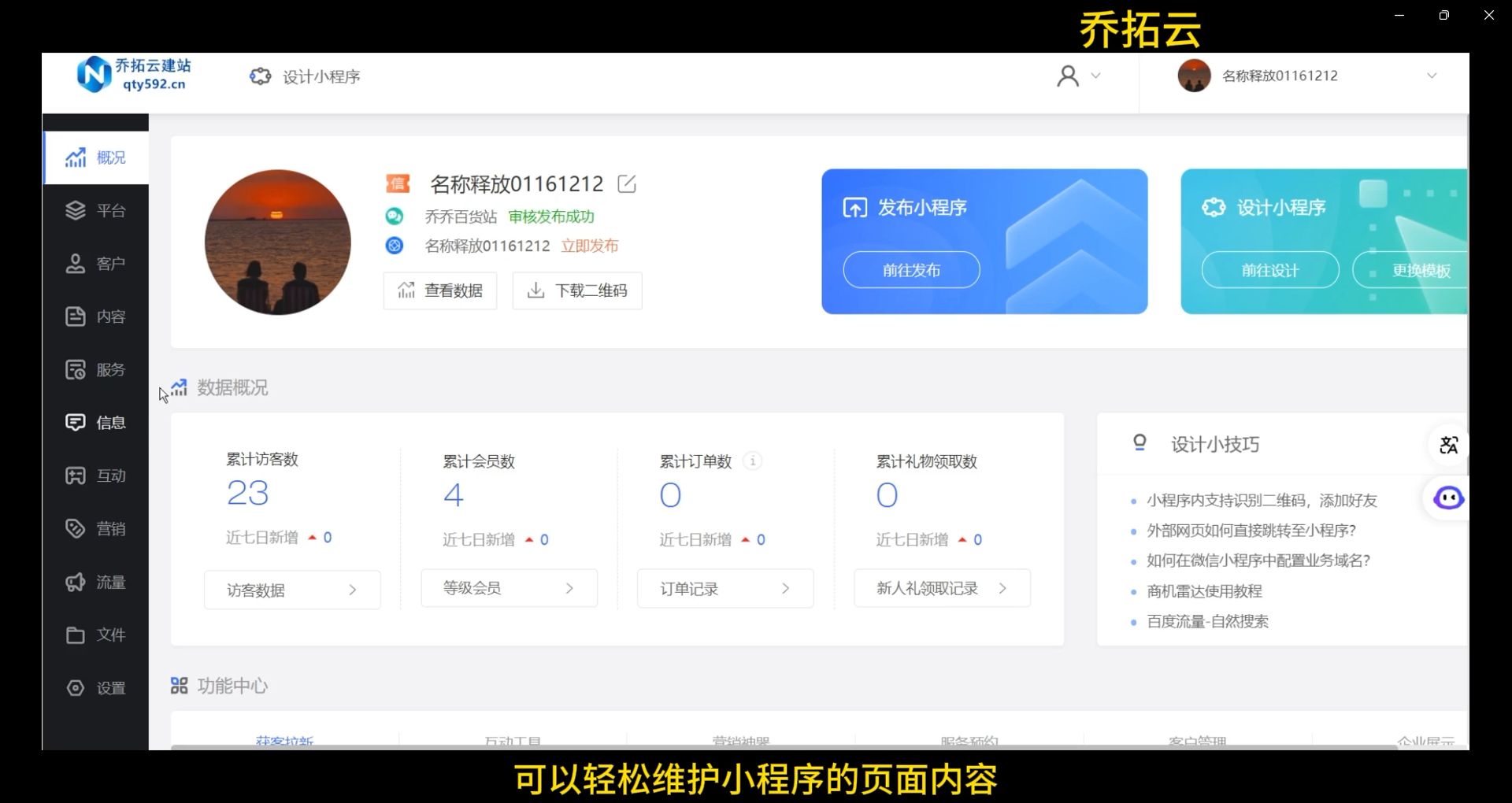Click the user profile icon in header
The height and width of the screenshot is (803, 1512).
pyautogui.click(x=1068, y=76)
